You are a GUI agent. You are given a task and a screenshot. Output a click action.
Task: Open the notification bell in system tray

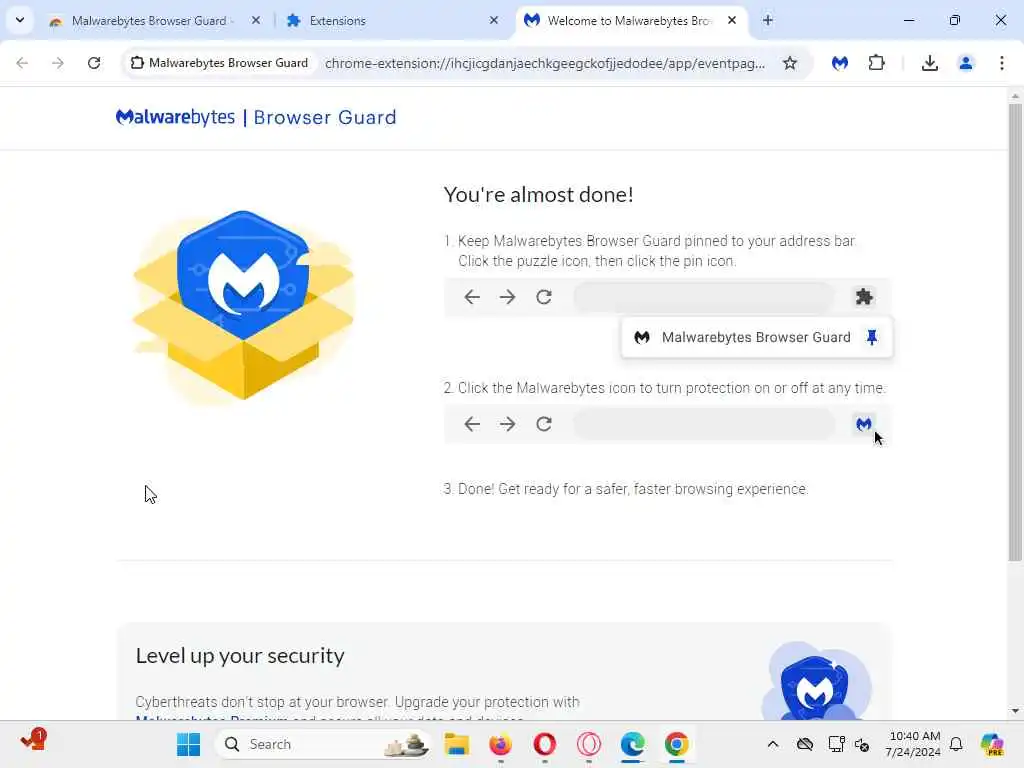[x=956, y=744]
